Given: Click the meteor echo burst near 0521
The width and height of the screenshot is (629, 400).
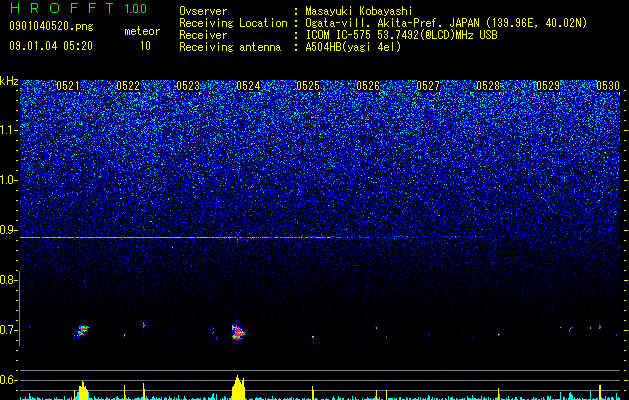Looking at the screenshot, I should (x=81, y=331).
